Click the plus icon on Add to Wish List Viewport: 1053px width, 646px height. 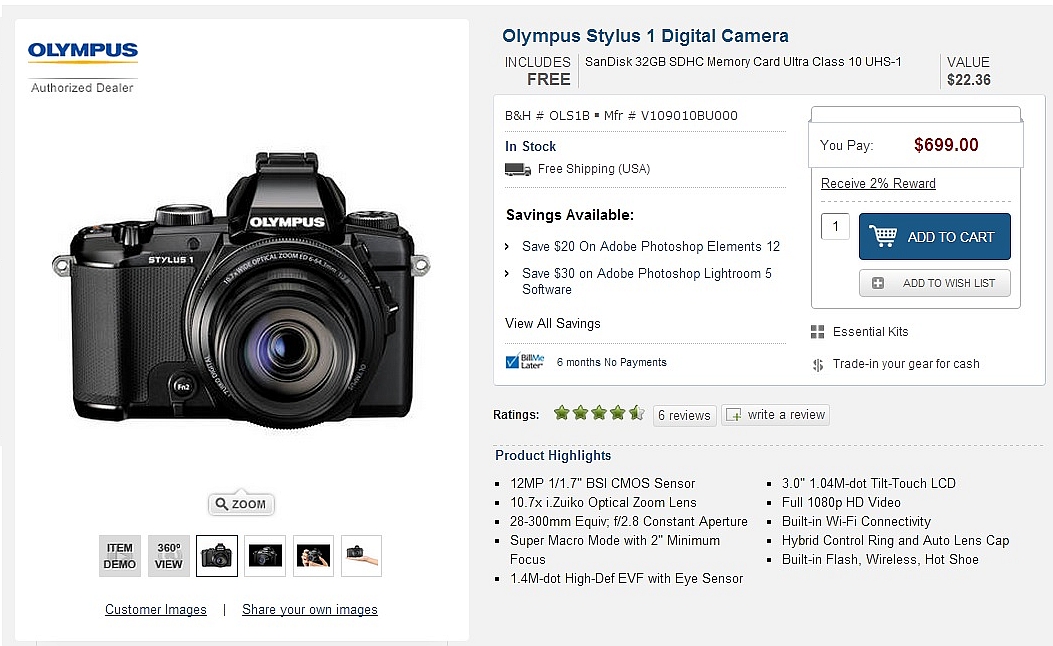pos(878,283)
